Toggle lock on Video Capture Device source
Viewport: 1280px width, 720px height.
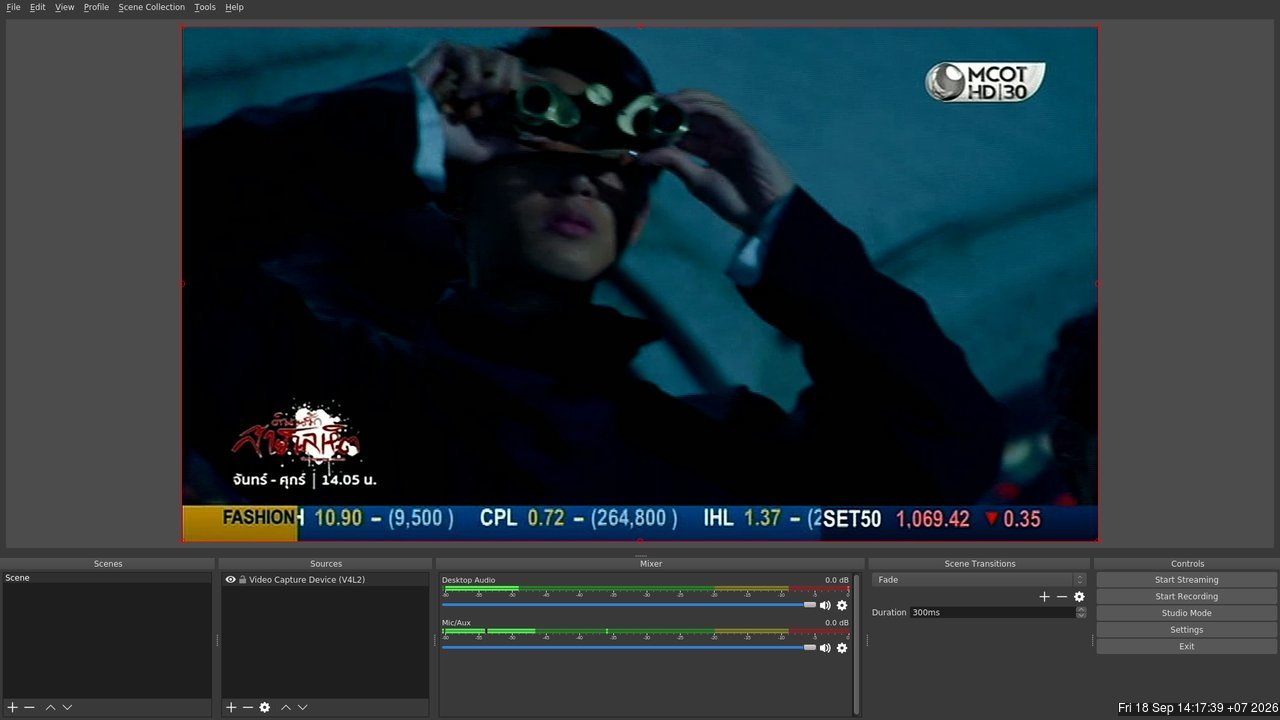coord(242,580)
